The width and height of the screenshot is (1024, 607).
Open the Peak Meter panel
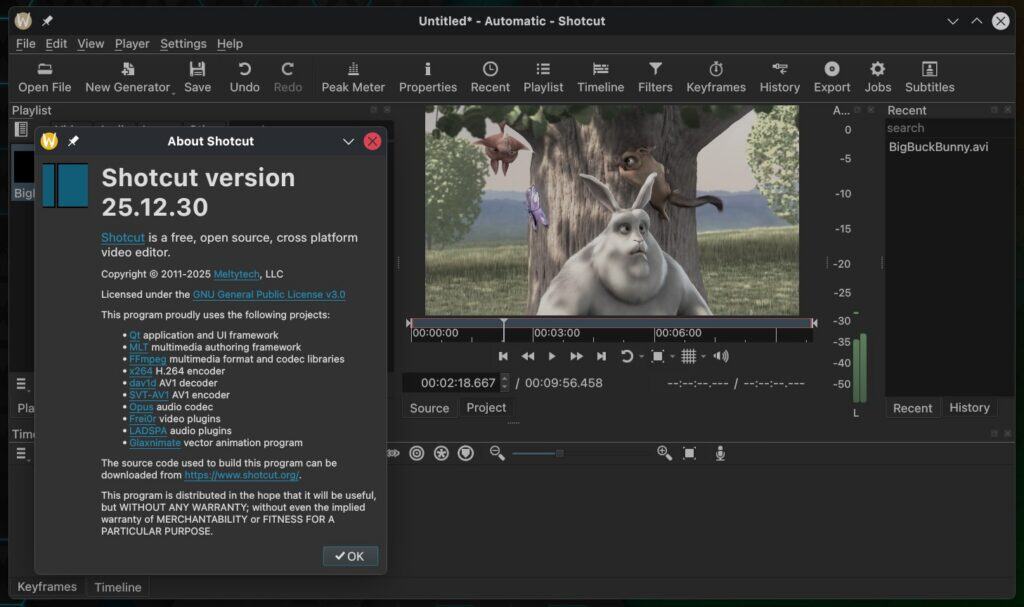tap(352, 75)
